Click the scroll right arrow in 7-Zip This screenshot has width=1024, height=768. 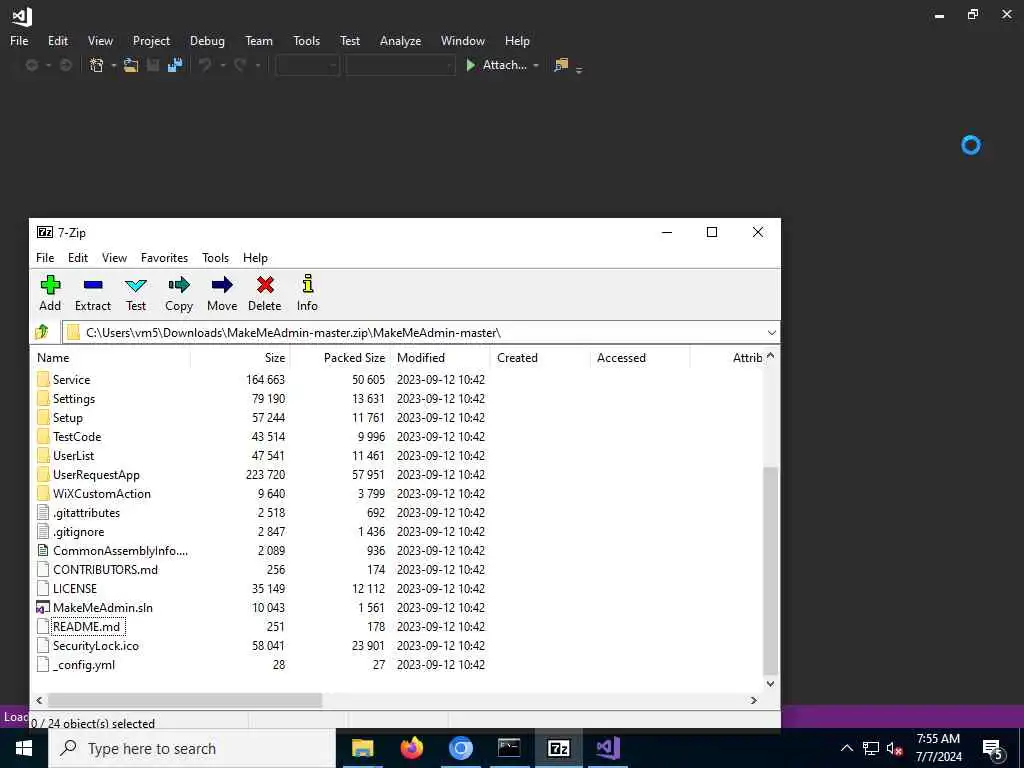754,700
